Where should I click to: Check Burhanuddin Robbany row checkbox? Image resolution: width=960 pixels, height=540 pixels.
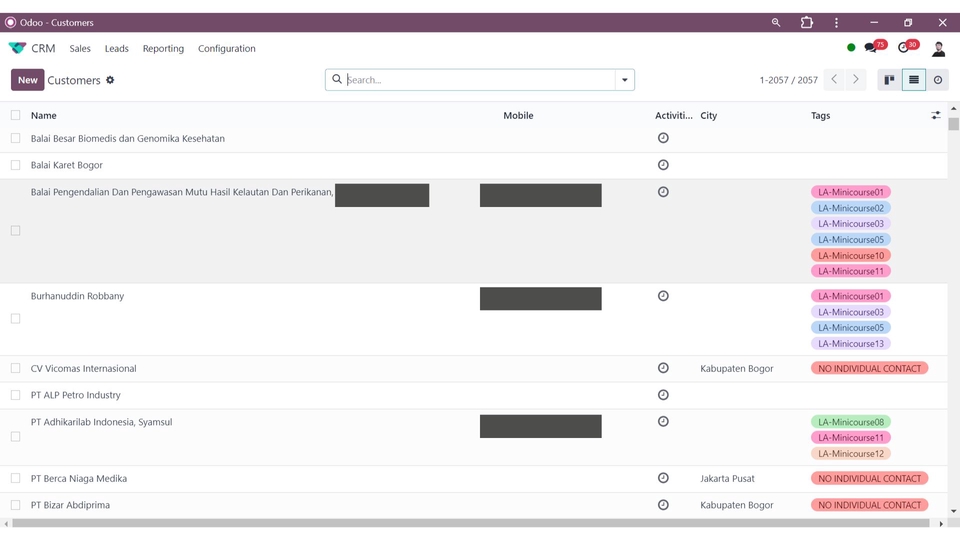[15, 318]
